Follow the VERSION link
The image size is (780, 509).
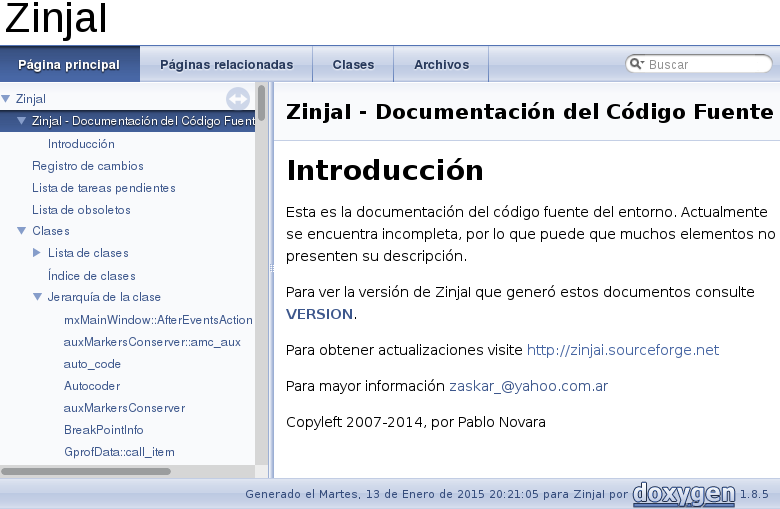[x=319, y=314]
